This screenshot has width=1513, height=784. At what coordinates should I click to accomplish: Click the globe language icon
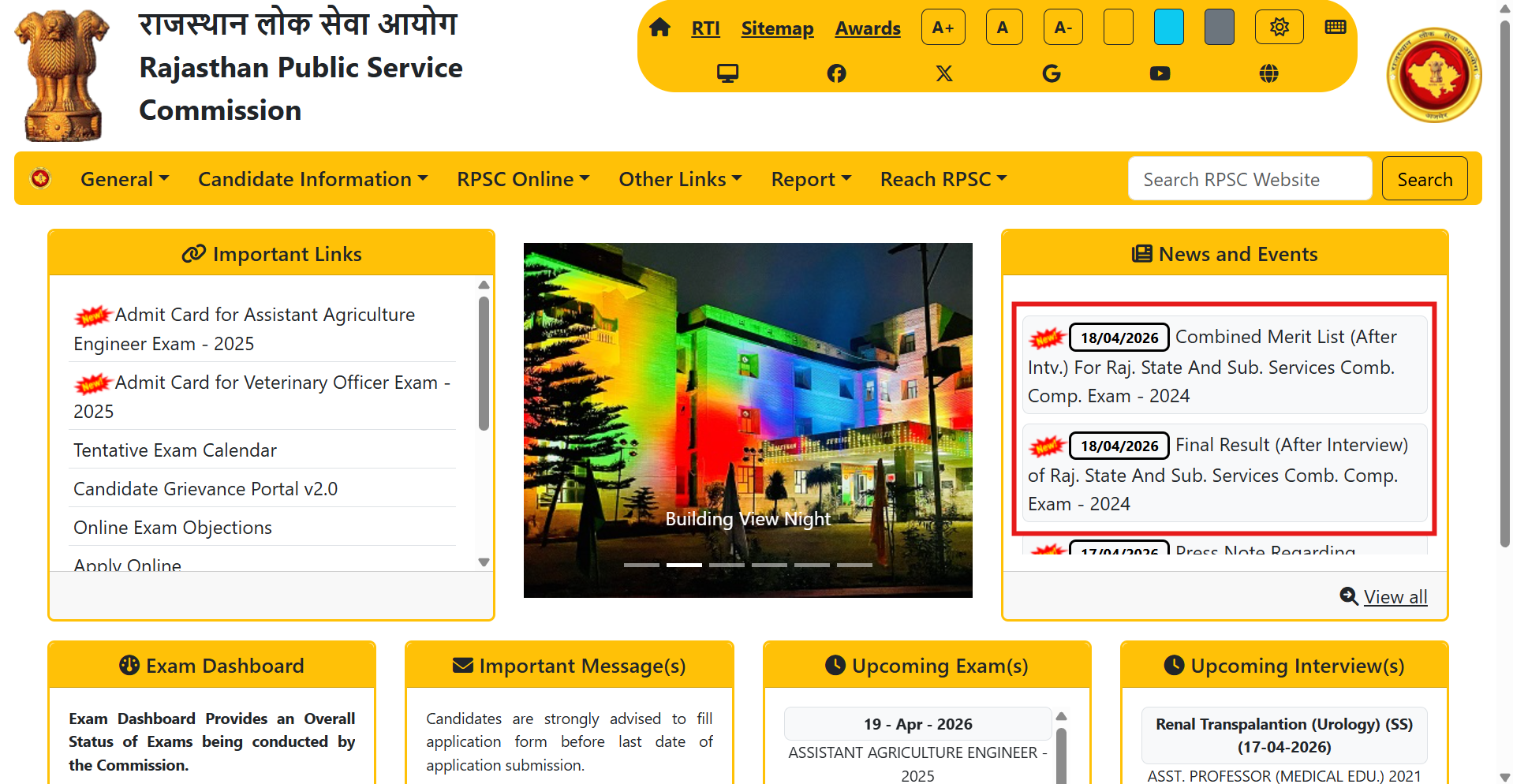[x=1268, y=73]
